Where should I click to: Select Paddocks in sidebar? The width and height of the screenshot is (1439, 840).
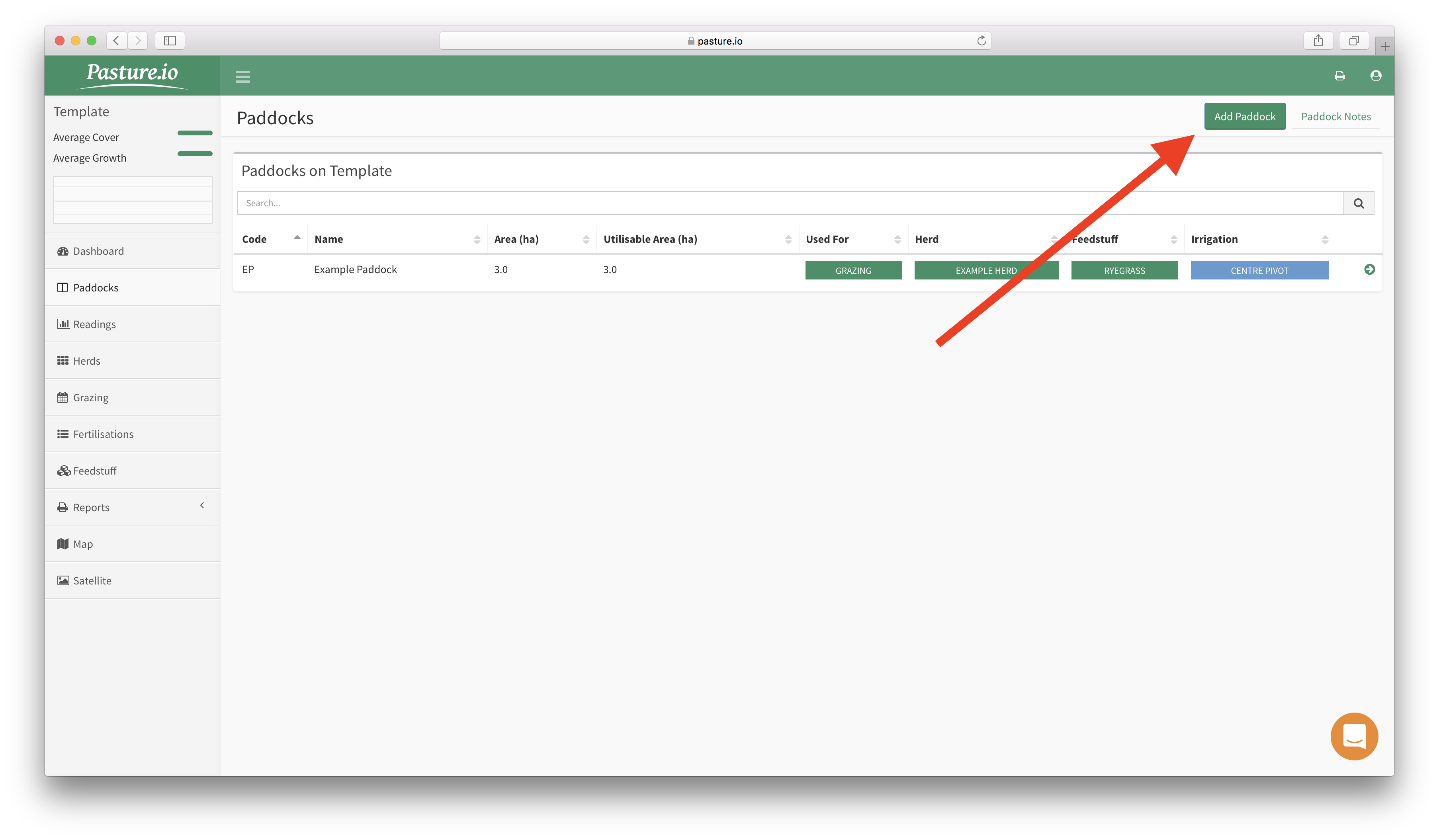133,288
